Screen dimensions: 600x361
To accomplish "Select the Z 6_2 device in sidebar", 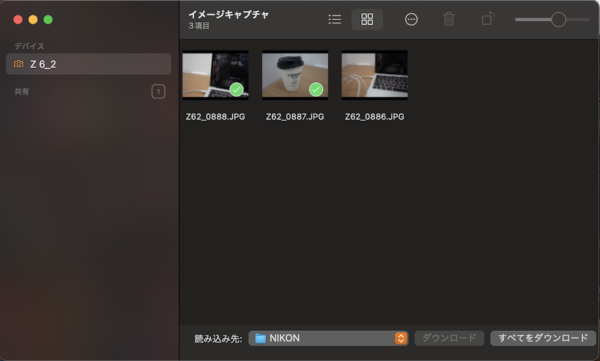I will (x=88, y=64).
